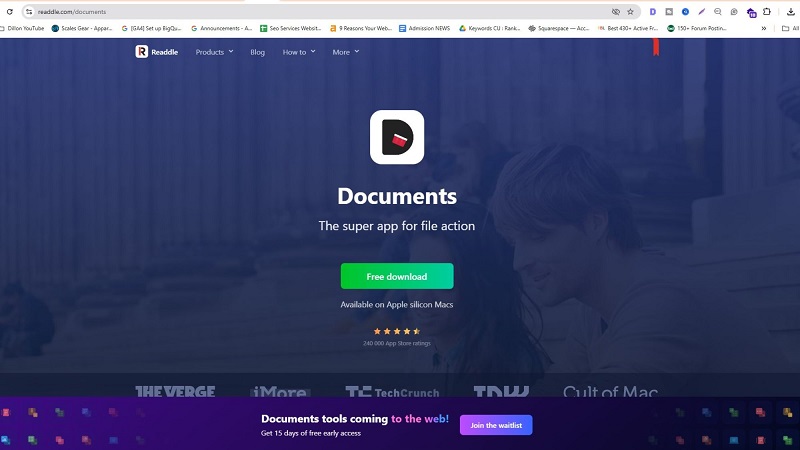Expand the How to dropdown menu
800x450 pixels.
pos(298,52)
